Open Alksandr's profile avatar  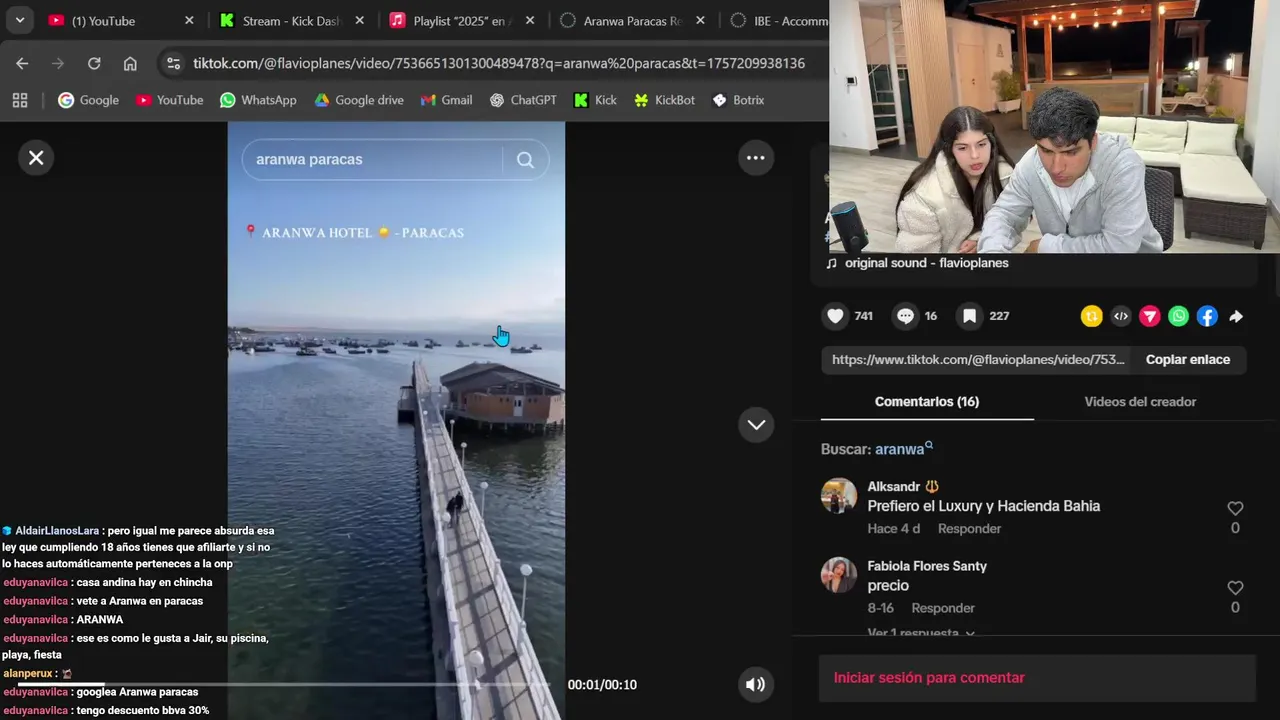(x=839, y=496)
